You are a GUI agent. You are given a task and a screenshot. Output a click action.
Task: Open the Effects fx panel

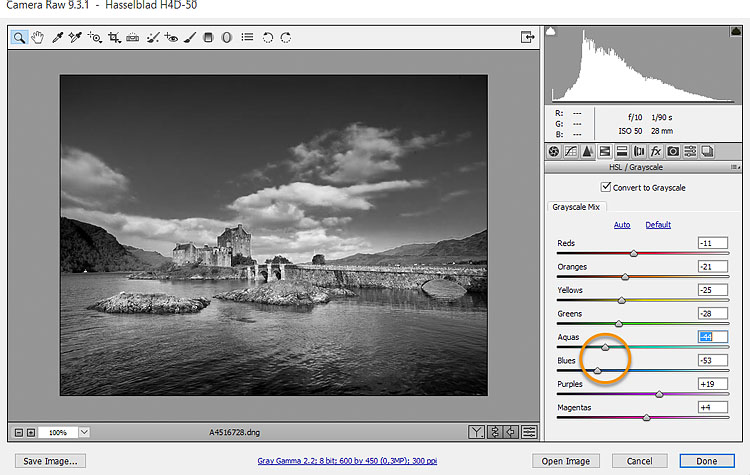[x=656, y=151]
